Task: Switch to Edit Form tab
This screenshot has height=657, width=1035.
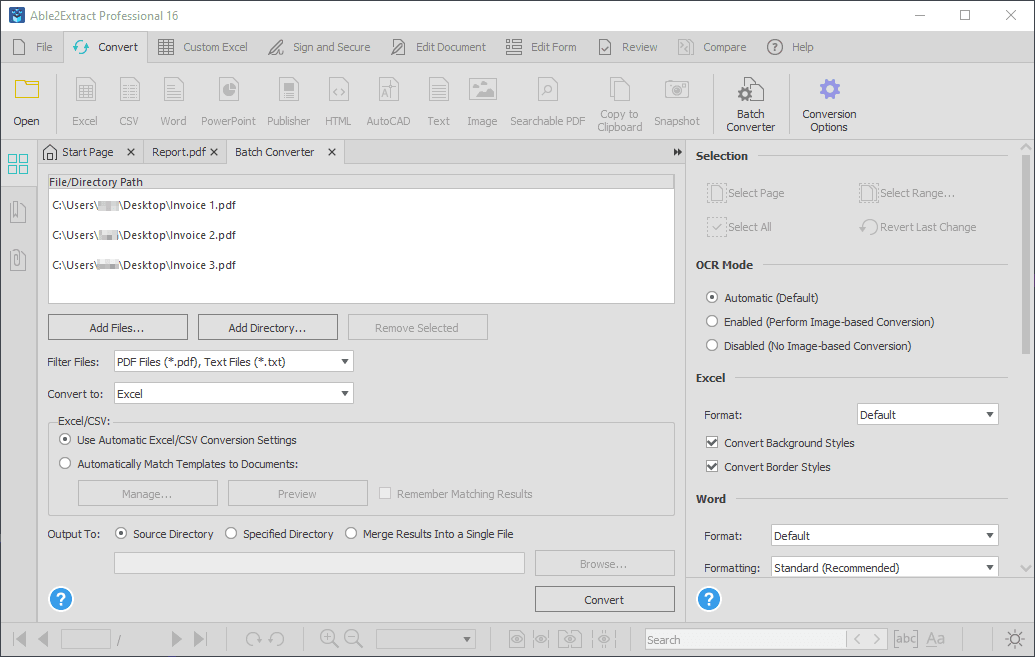Action: pyautogui.click(x=541, y=47)
